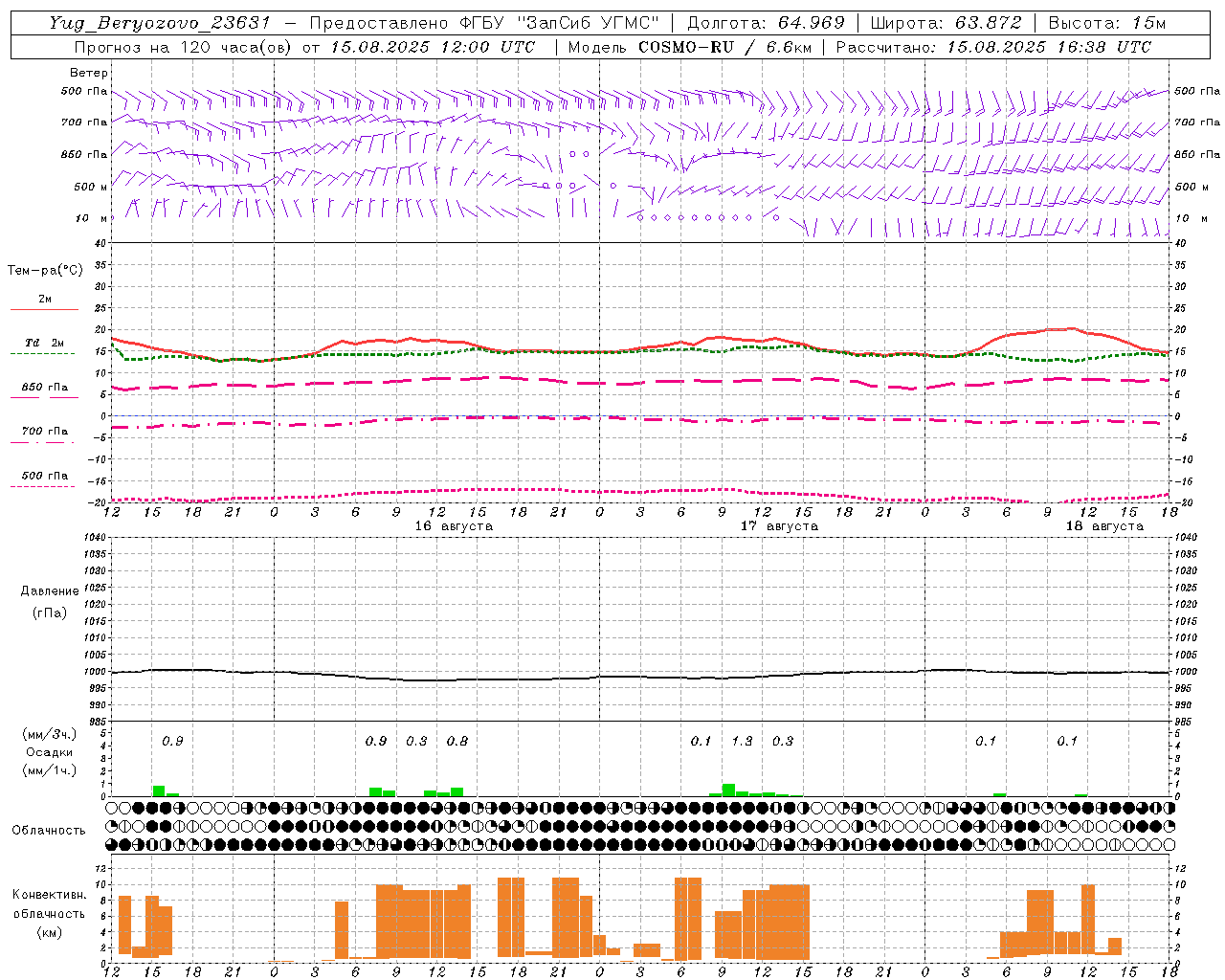This screenshot has width=1225, height=980.
Task: Click the Тем-ра(°C) panel label
Action: pyautogui.click(x=45, y=271)
